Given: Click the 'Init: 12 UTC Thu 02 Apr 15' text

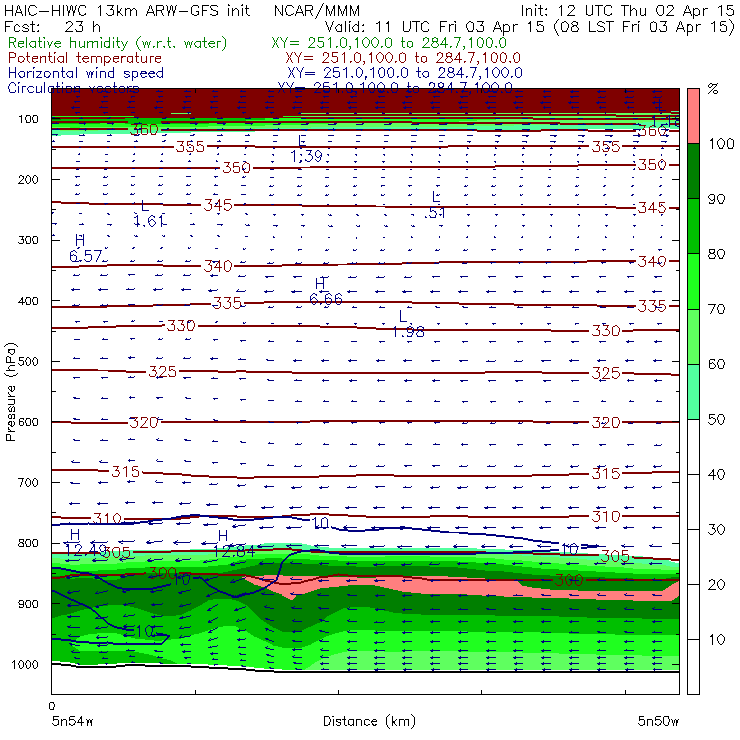Looking at the screenshot, I should [x=627, y=11].
